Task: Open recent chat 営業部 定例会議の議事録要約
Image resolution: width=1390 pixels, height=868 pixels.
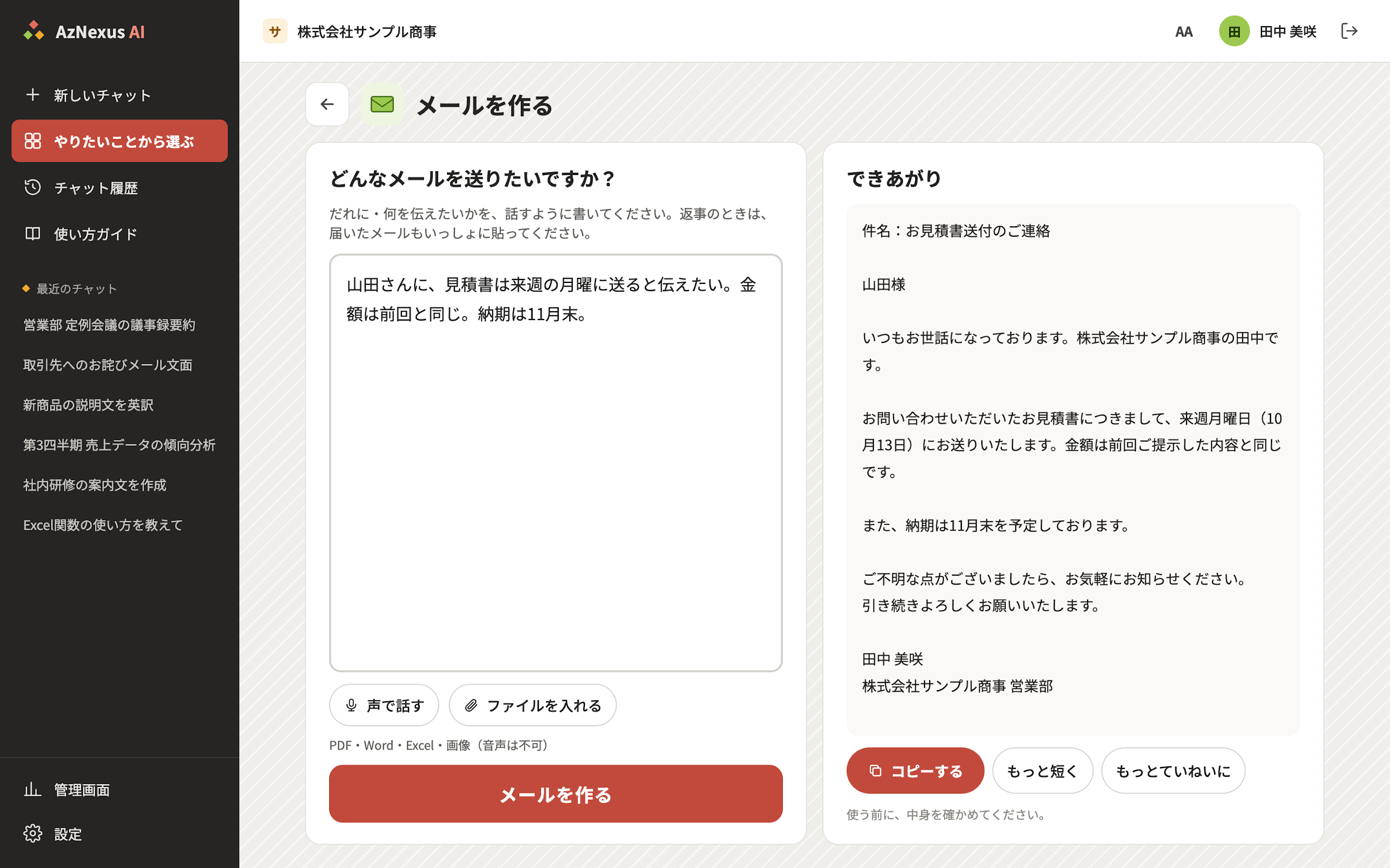Action: coord(109,325)
